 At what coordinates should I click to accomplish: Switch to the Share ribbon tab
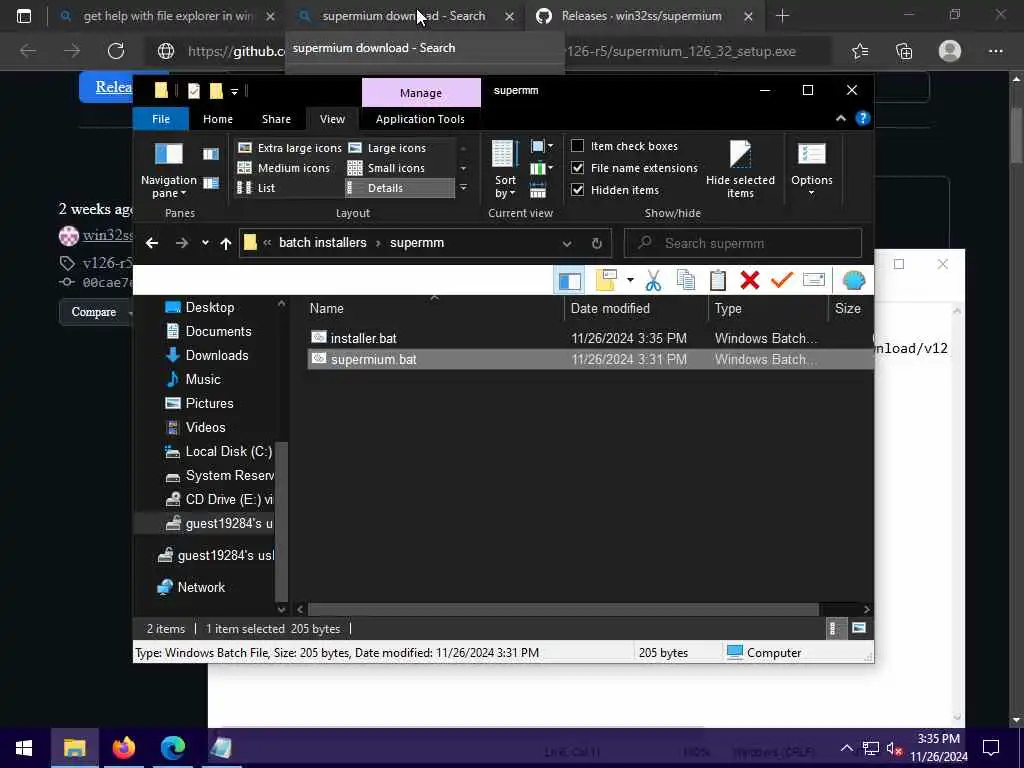click(276, 119)
